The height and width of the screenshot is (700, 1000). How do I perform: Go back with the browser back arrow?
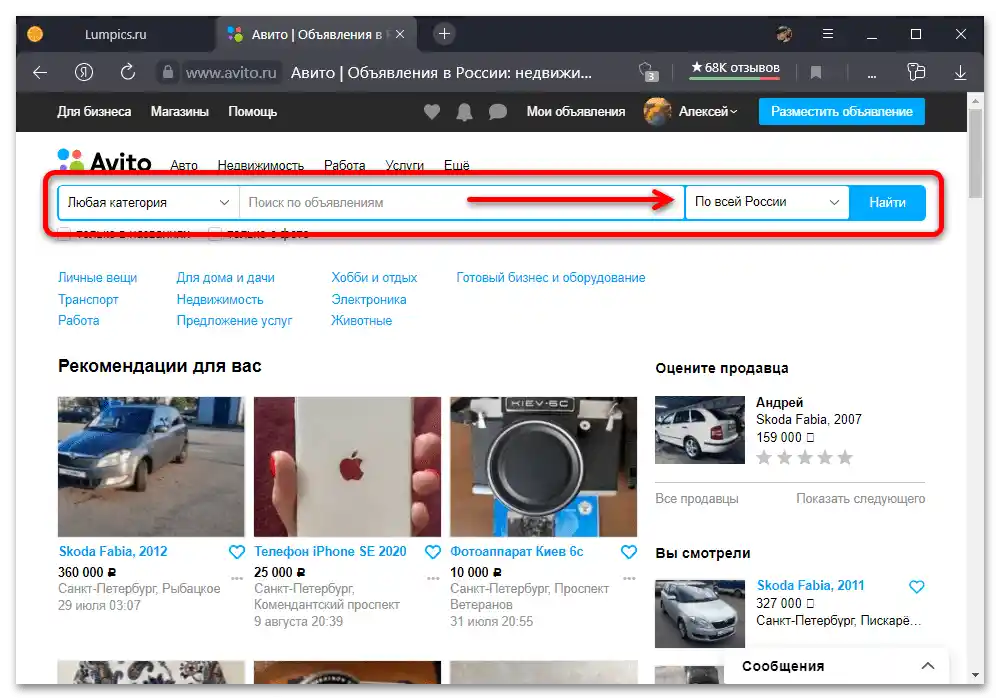click(40, 73)
